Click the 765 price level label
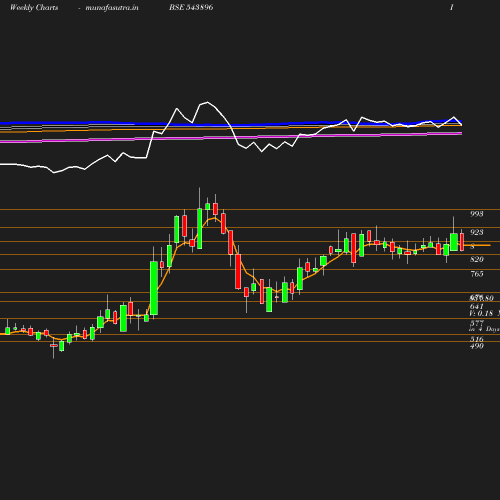Image resolution: width=500 pixels, height=500 pixels. tap(477, 274)
